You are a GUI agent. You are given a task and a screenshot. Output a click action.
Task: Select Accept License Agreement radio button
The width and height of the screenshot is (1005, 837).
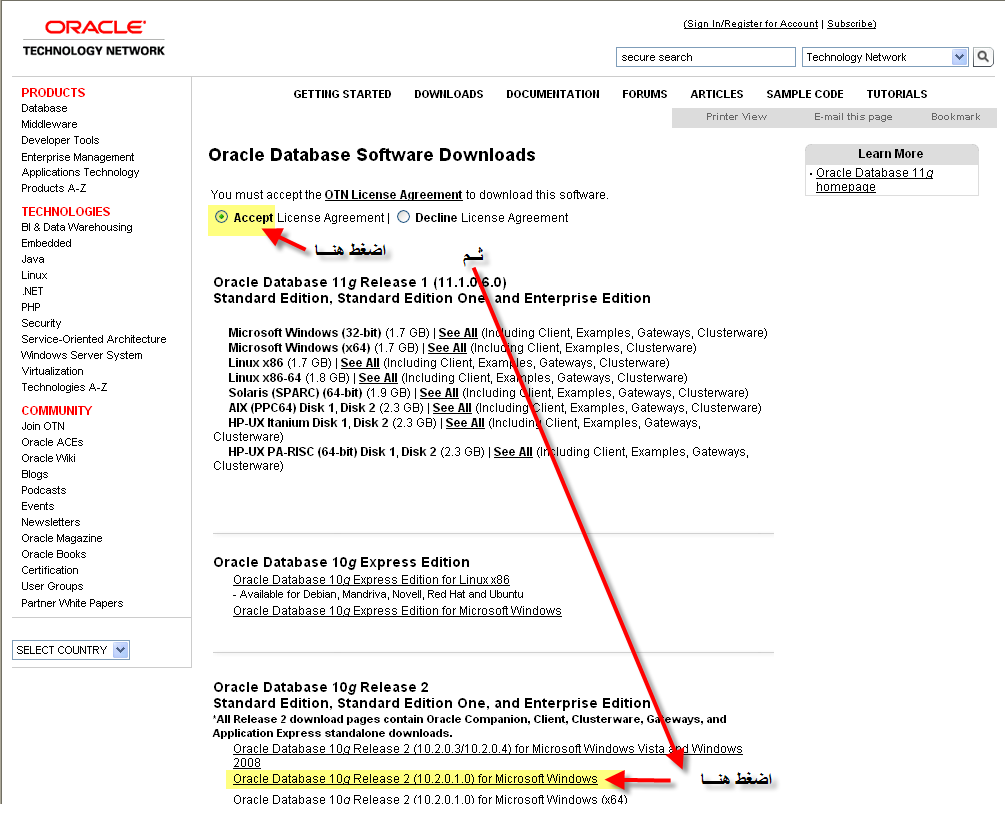221,217
